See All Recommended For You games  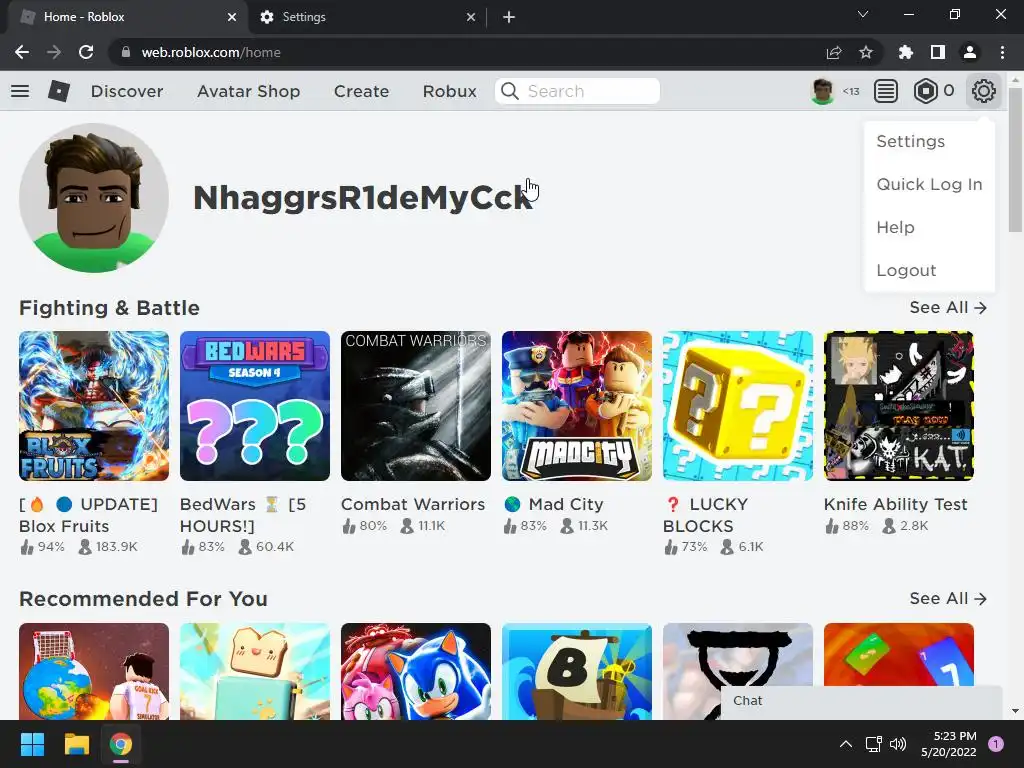(x=948, y=598)
